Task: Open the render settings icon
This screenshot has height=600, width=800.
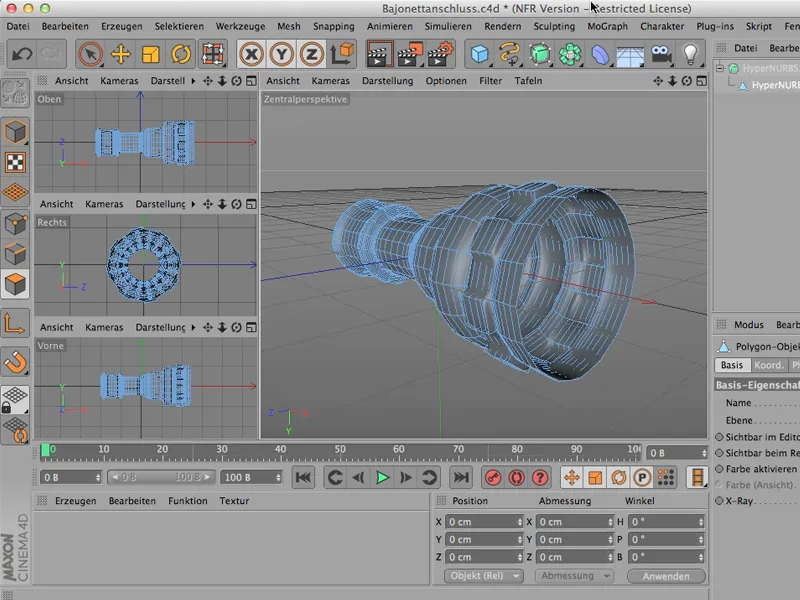Action: (x=440, y=54)
